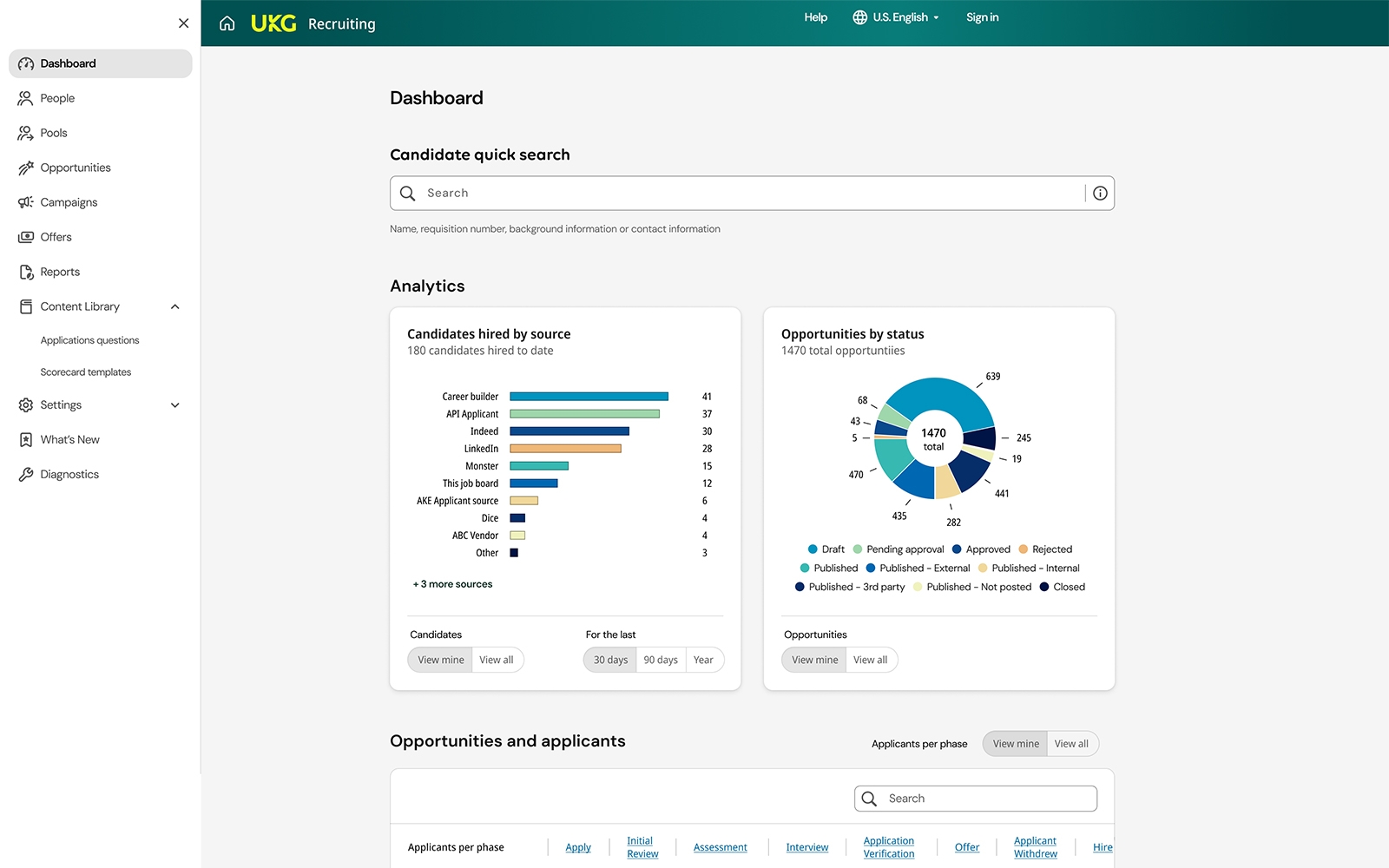Screen dimensions: 1389x868
Task: Toggle Candidates chart to View all
Action: coord(497,660)
